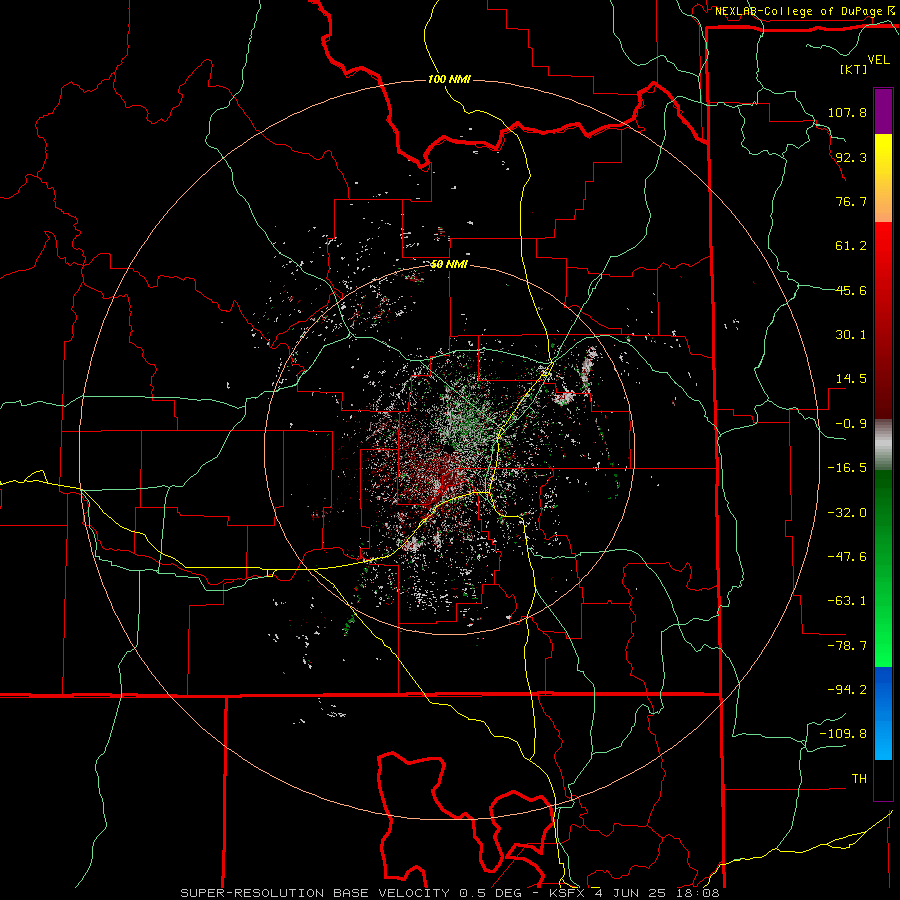Click the -32.0 legend value
This screenshot has height=900, width=900.
(x=847, y=513)
